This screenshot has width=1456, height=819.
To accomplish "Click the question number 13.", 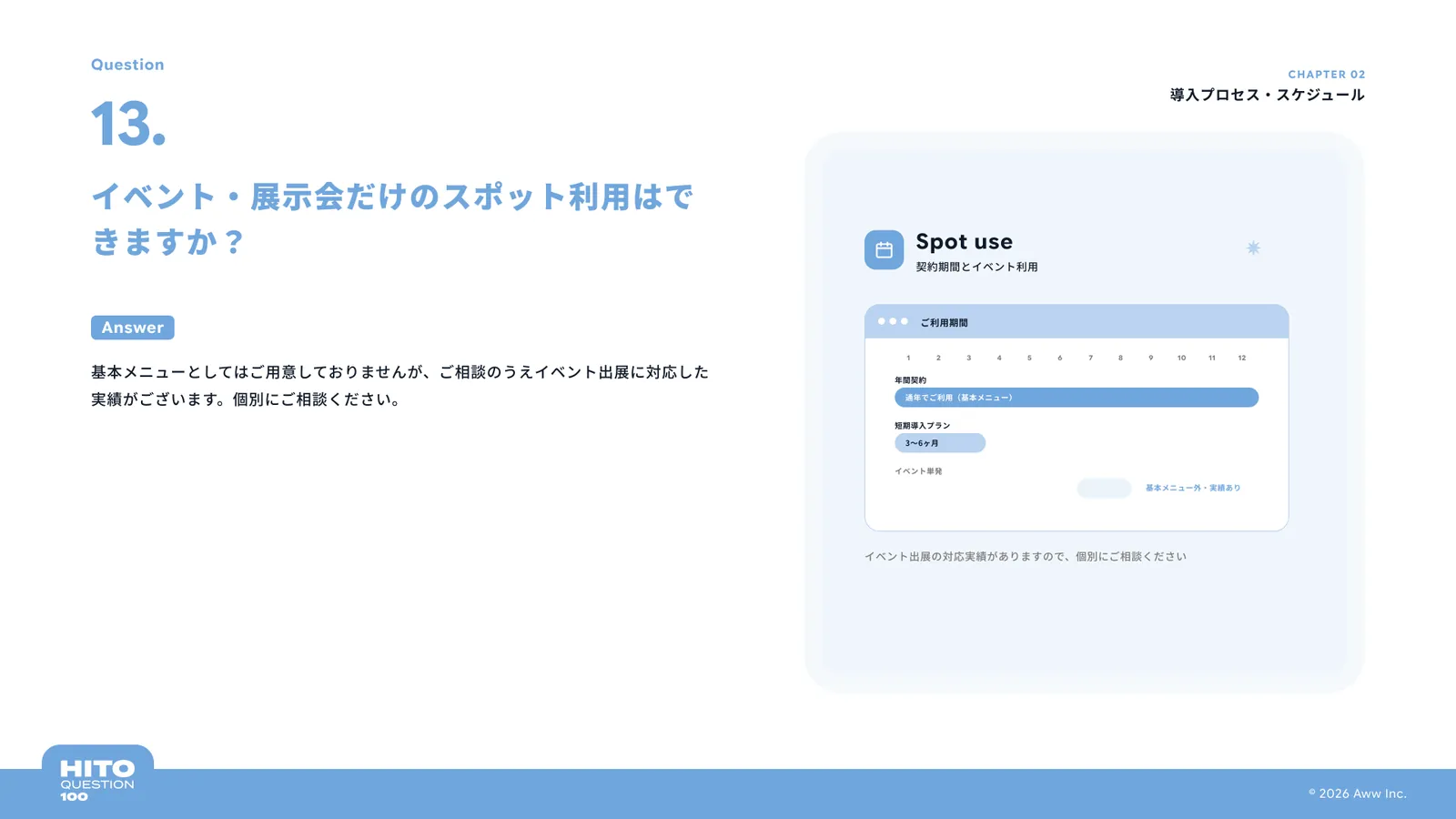I will (x=128, y=124).
